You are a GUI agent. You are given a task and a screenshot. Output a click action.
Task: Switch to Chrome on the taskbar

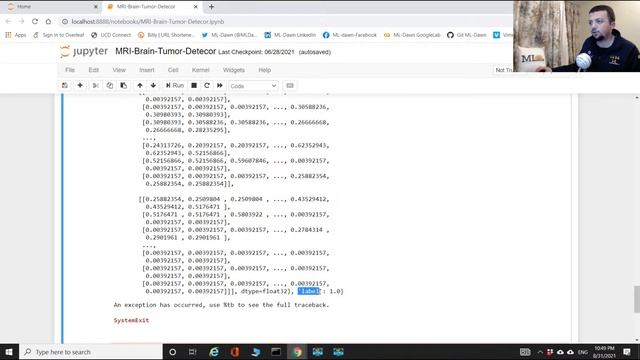[297, 352]
